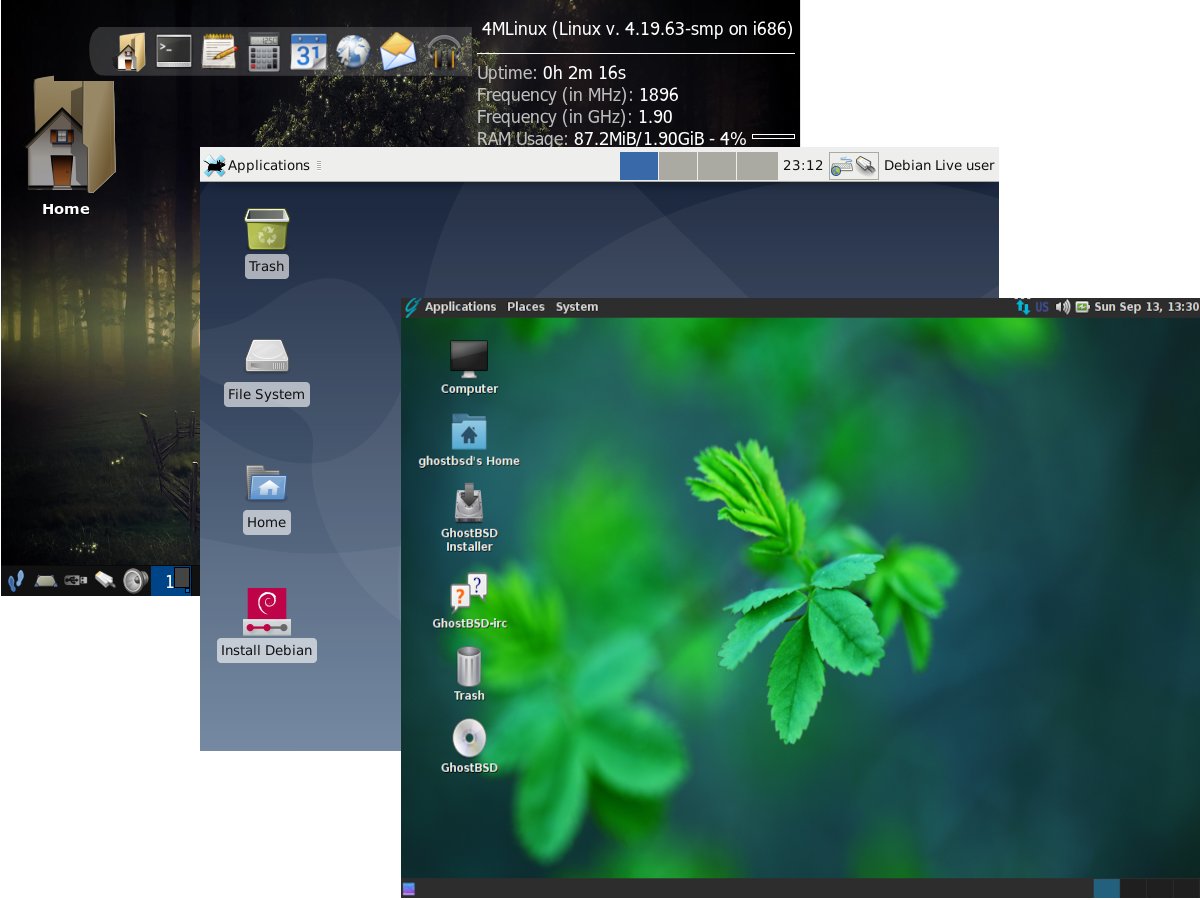Open the File System drive icon on Debian desktop

click(267, 357)
